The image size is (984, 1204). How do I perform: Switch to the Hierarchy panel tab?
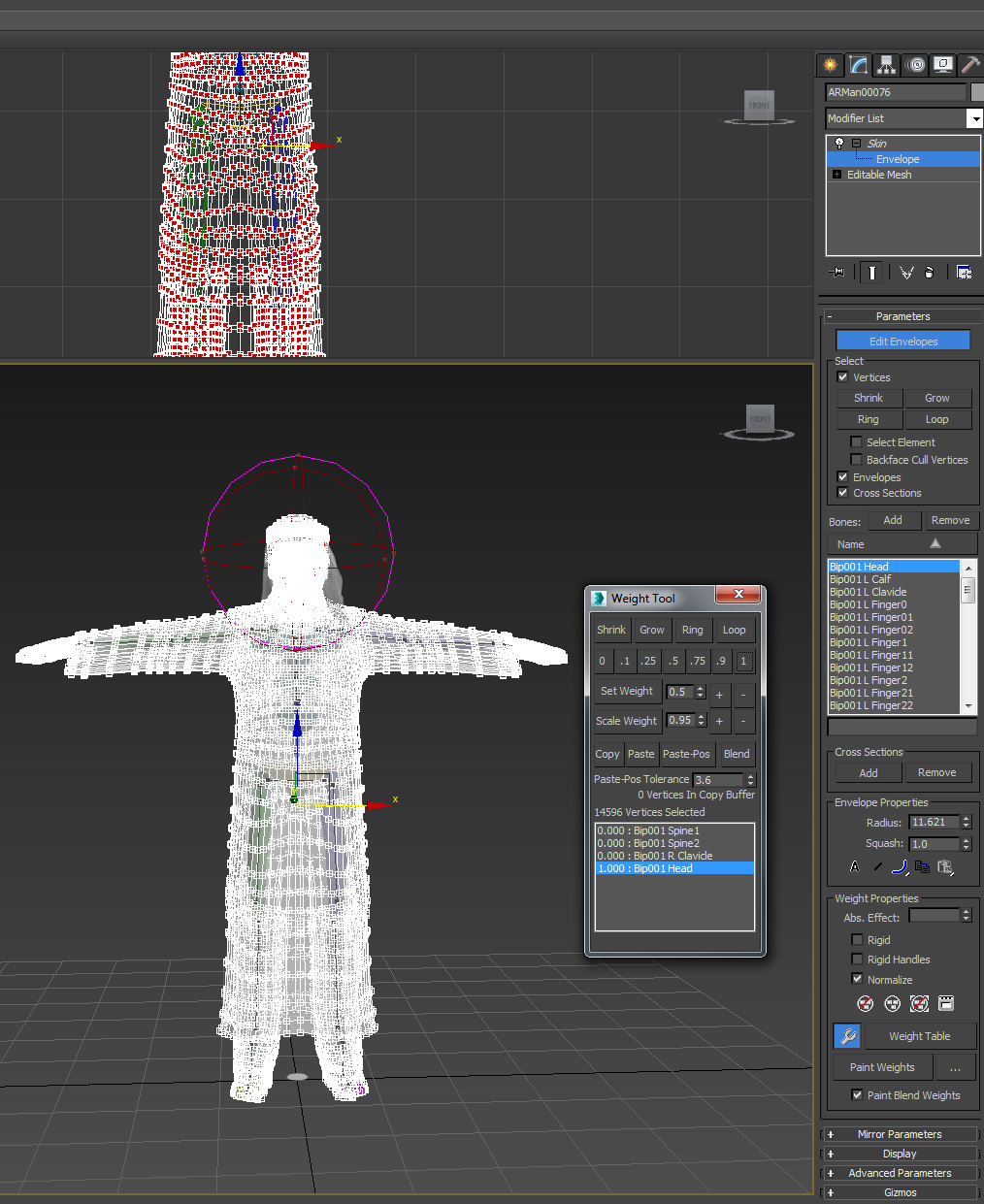point(886,65)
